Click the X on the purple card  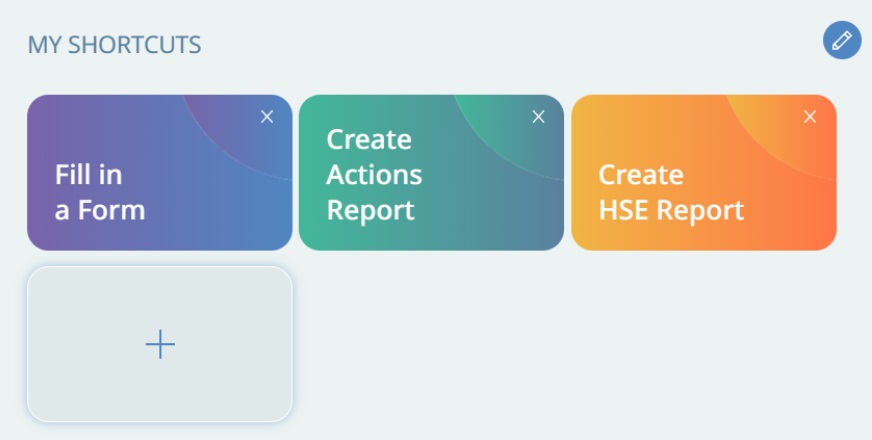(x=267, y=117)
